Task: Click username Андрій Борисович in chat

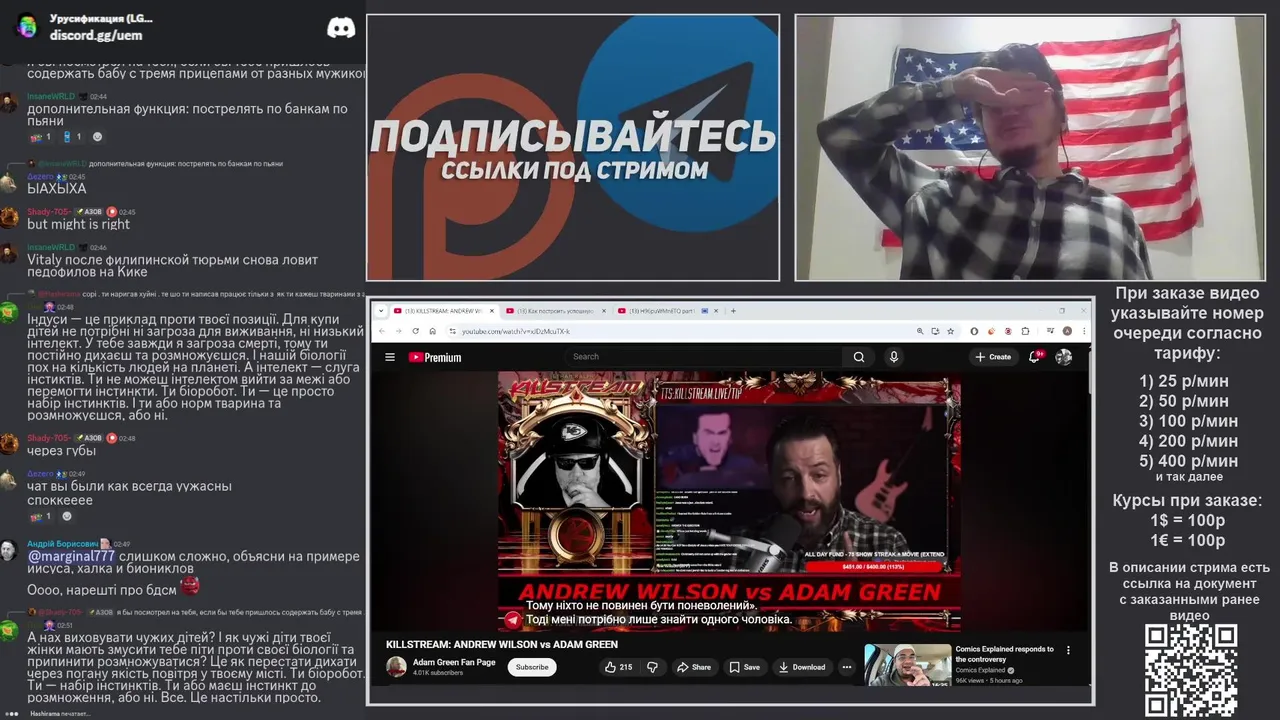Action: click(62, 543)
